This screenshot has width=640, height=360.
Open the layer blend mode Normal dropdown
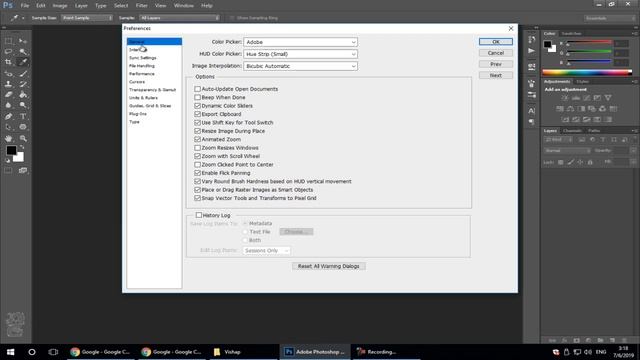click(x=567, y=151)
